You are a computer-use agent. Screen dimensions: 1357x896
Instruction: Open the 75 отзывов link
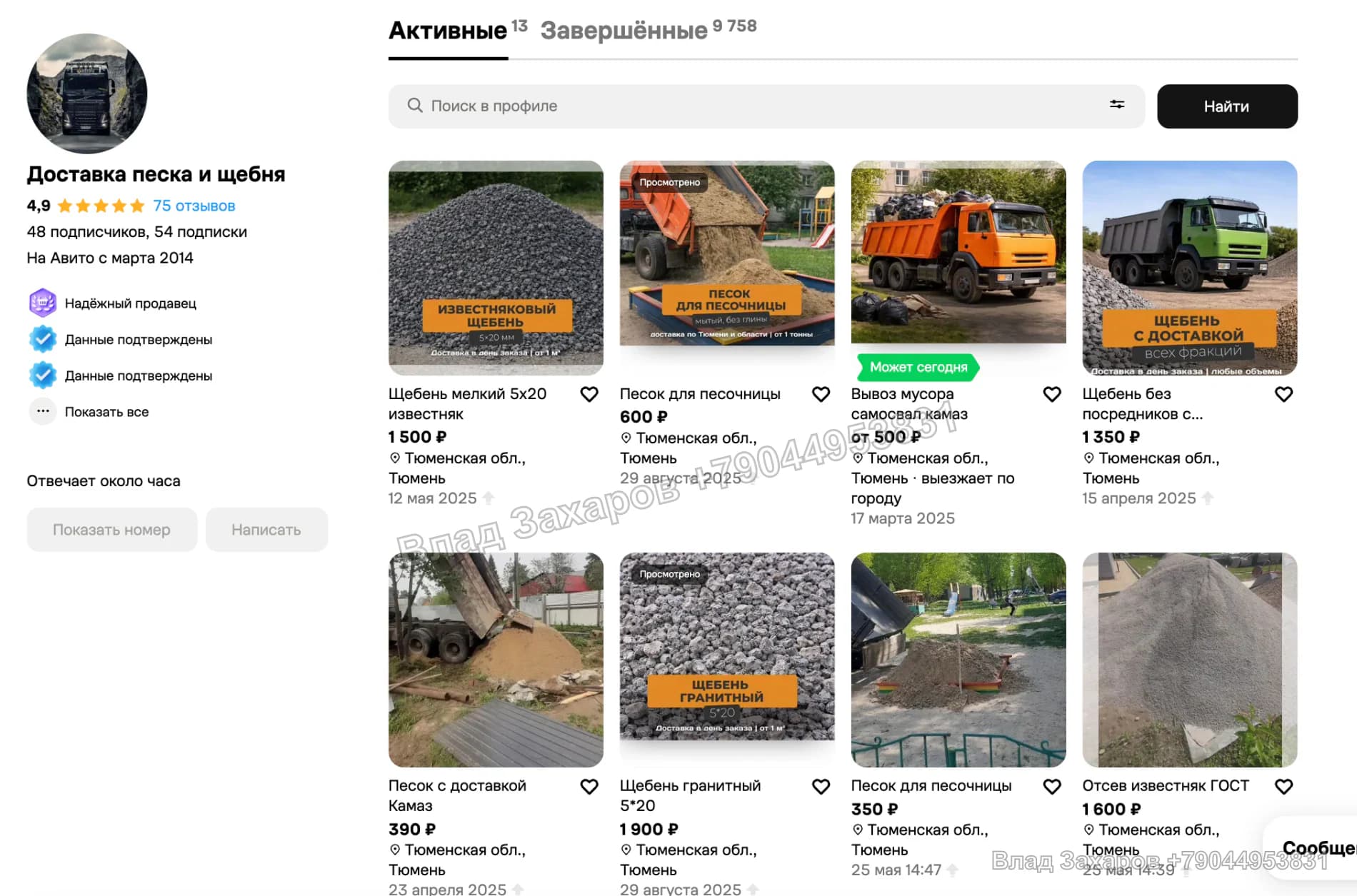194,206
